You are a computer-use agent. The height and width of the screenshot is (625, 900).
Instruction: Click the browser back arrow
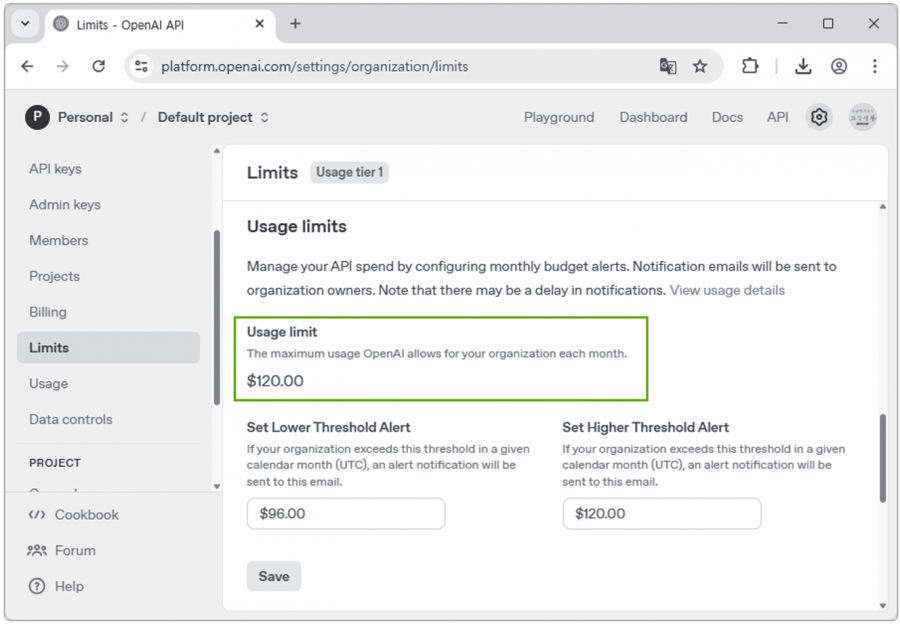point(27,67)
